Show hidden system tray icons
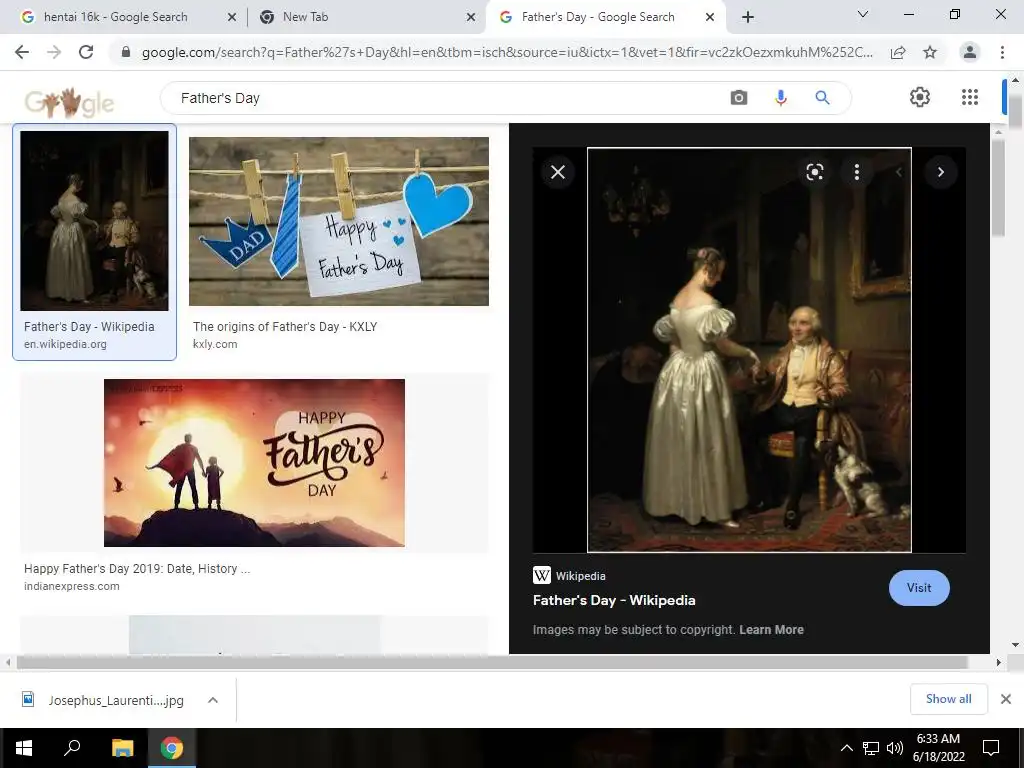The height and width of the screenshot is (768, 1024). (846, 748)
